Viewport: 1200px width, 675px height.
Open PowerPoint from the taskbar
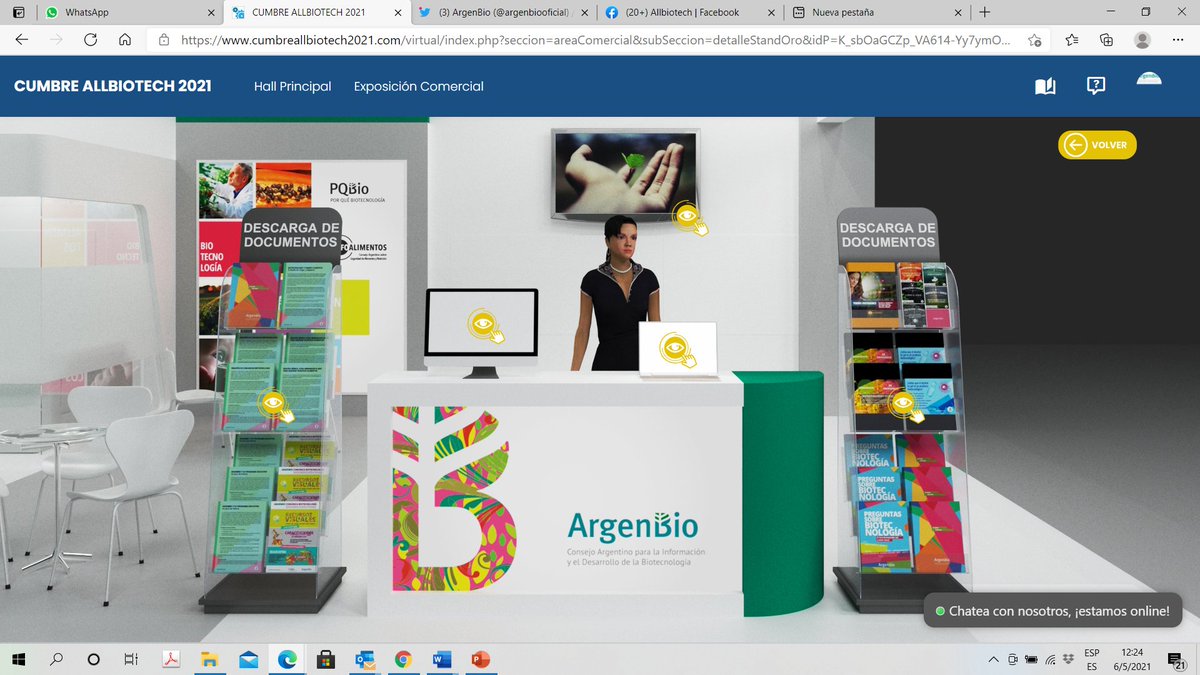pyautogui.click(x=480, y=659)
